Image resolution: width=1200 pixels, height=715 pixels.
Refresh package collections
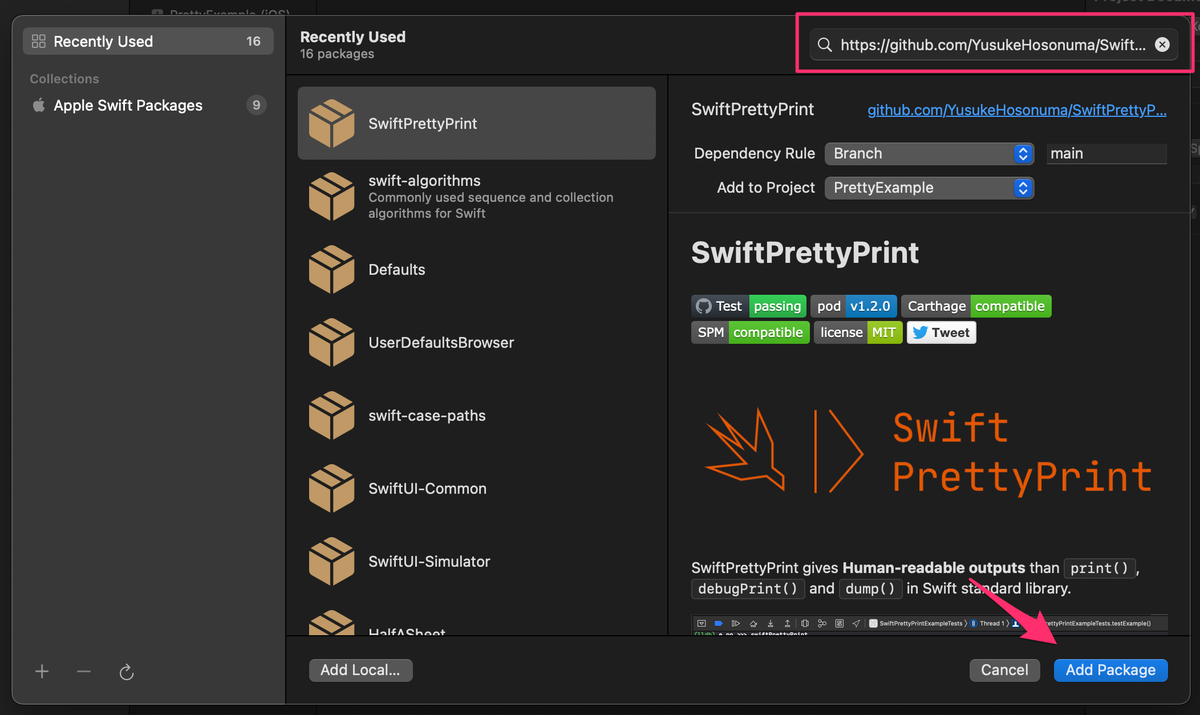tap(127, 672)
